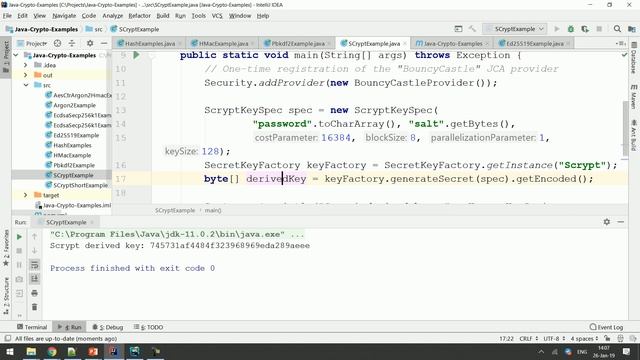Open Ant Build side tool window
This screenshot has height=360, width=640.
[x=634, y=135]
